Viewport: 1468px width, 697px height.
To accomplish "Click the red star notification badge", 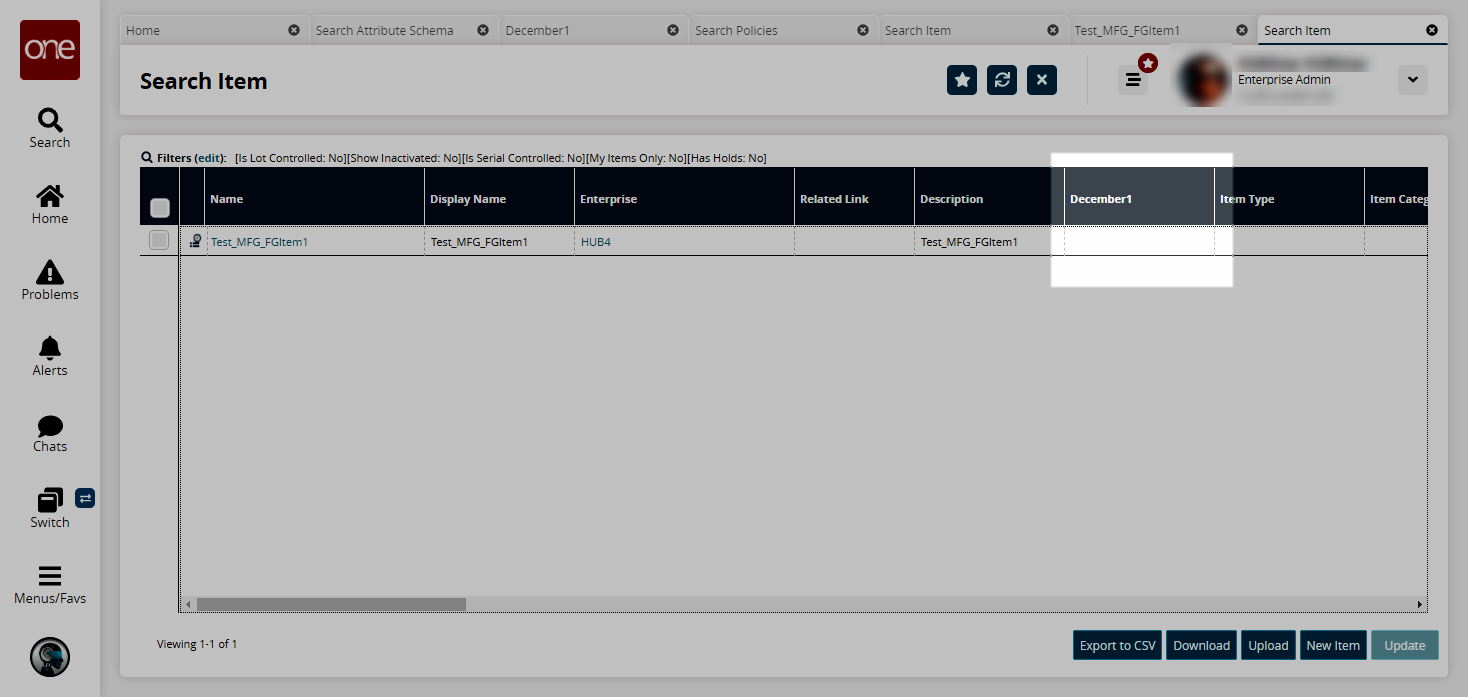I will (1148, 63).
